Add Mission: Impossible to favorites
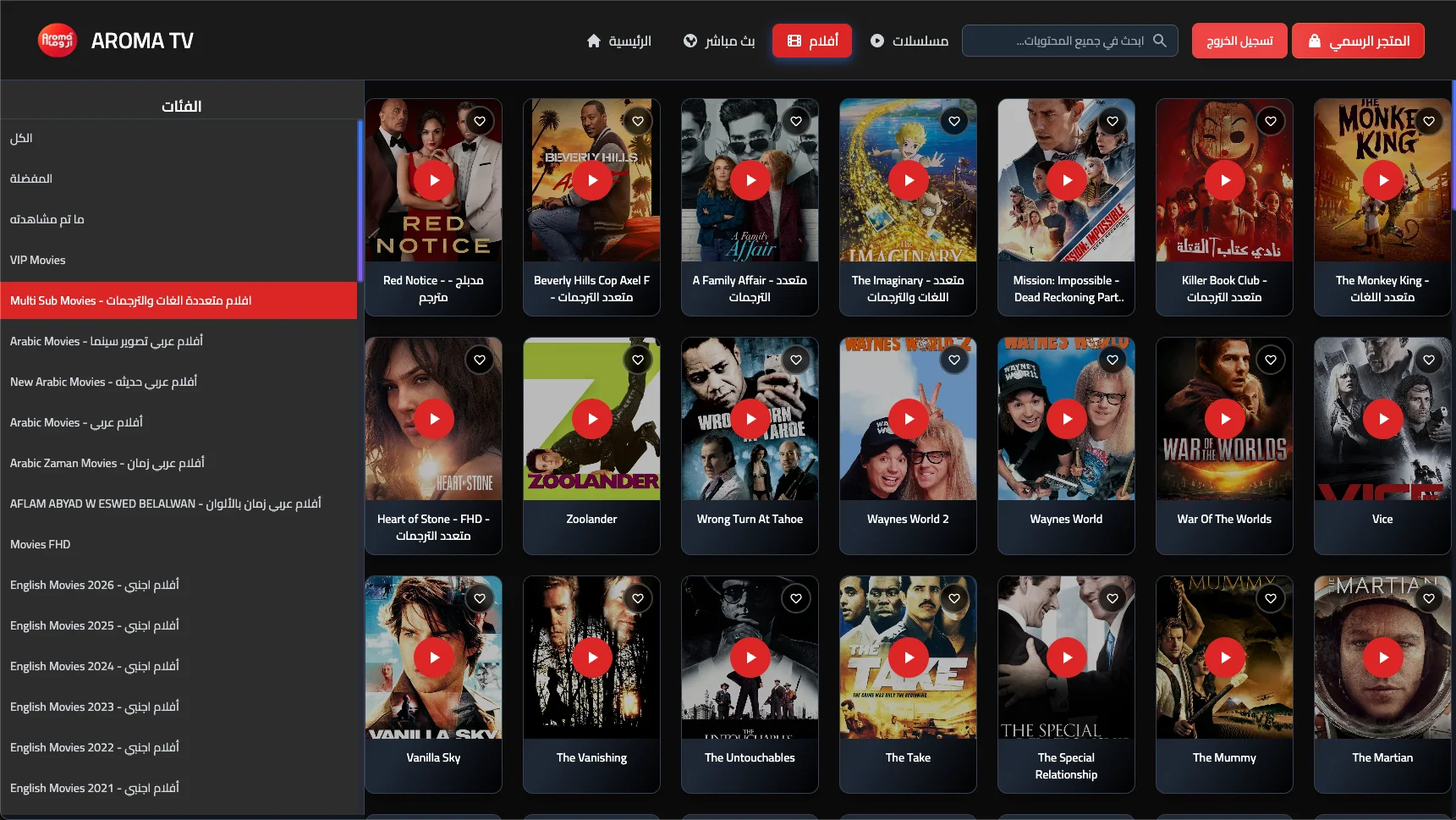Image resolution: width=1456 pixels, height=820 pixels. point(1113,121)
